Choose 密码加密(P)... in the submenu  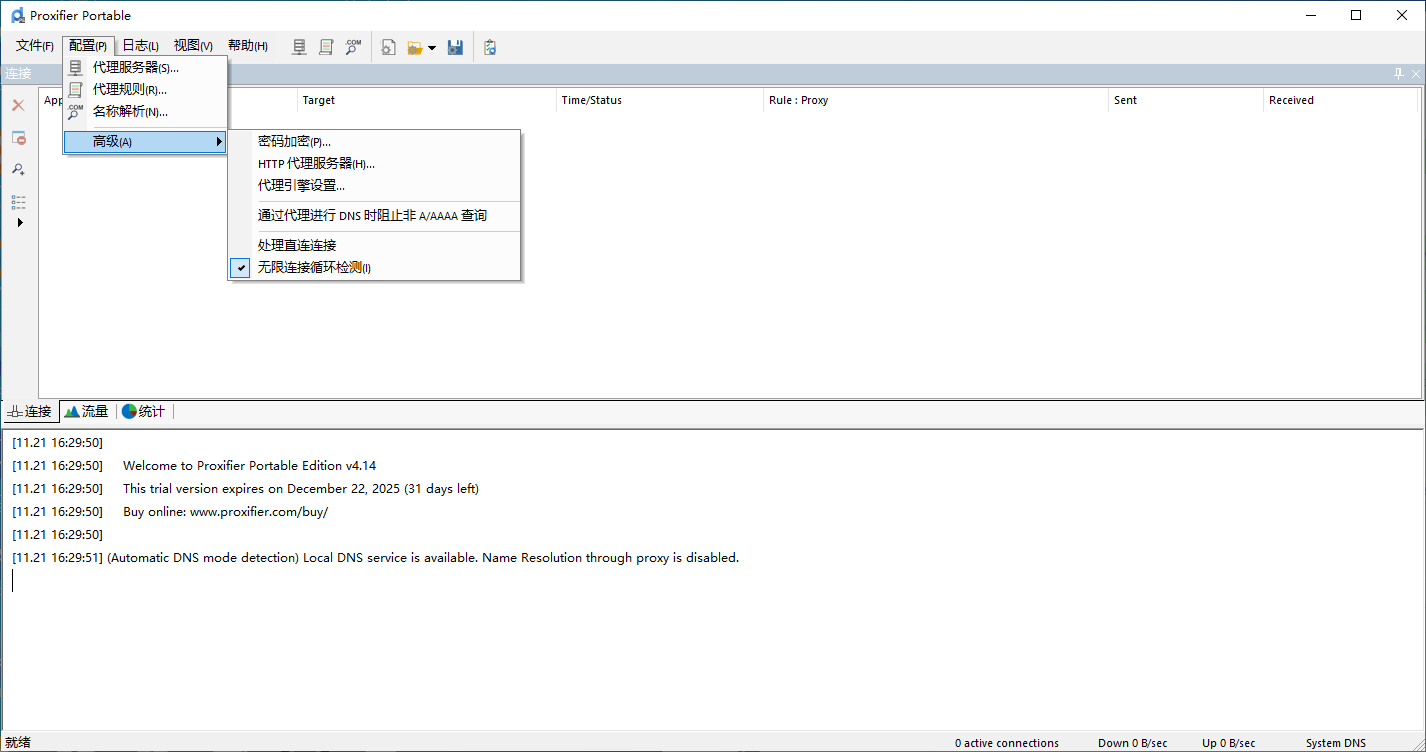294,142
